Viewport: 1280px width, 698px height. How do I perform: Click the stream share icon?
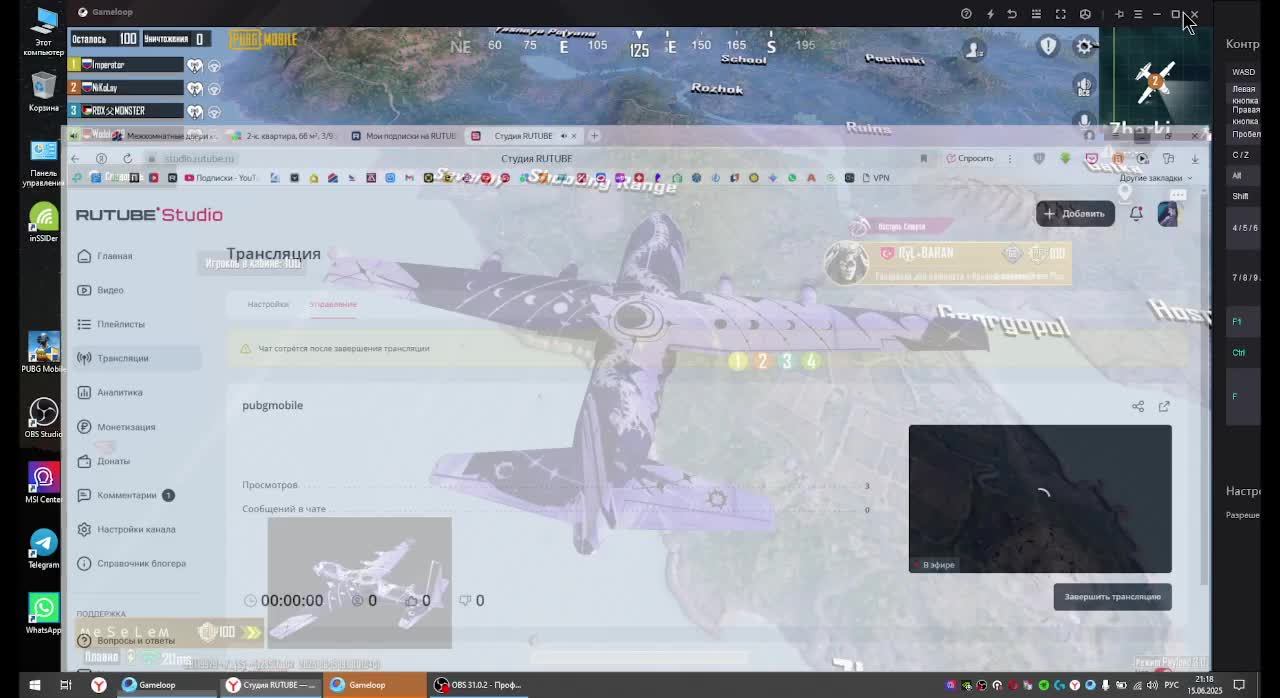click(1138, 406)
